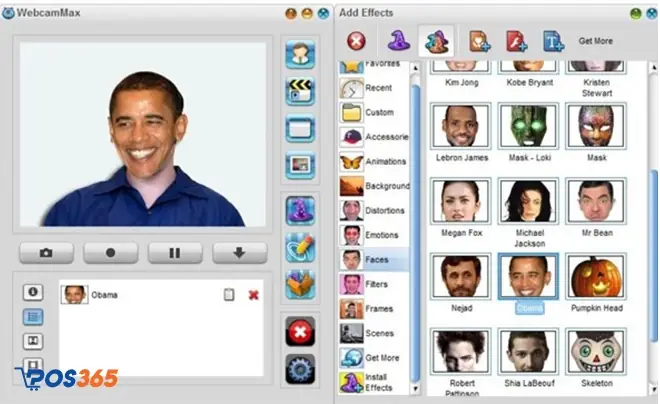Open the wizard hat effects button
Viewport: 660px width, 404px height.
click(300, 210)
